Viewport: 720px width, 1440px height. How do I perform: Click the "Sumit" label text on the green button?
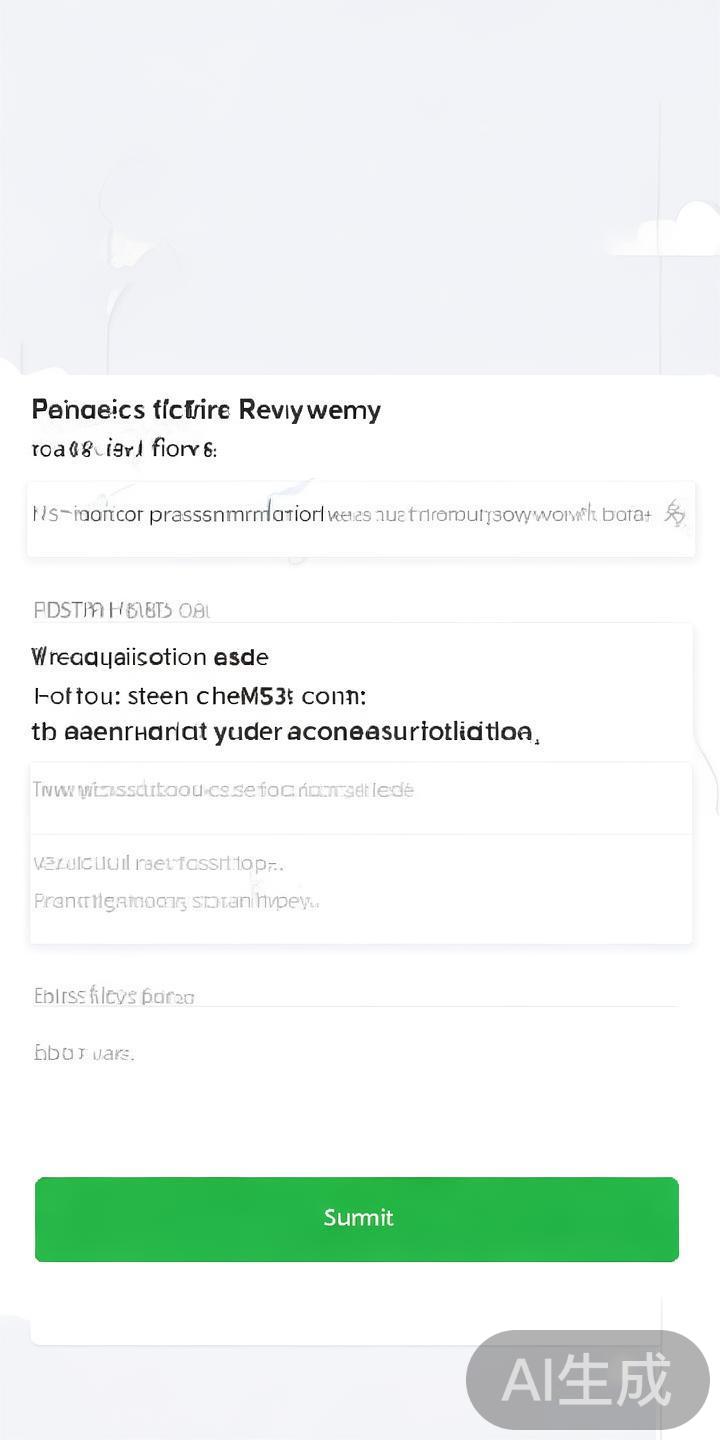(358, 1218)
